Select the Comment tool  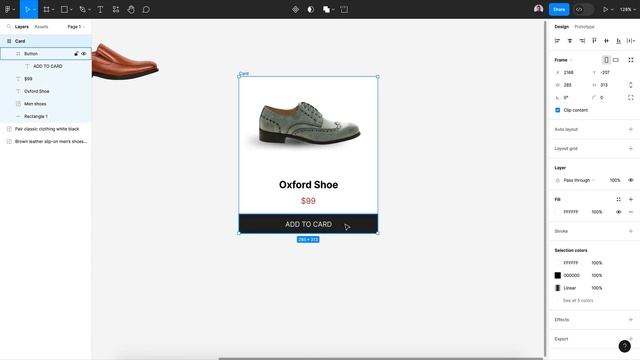pyautogui.click(x=146, y=9)
